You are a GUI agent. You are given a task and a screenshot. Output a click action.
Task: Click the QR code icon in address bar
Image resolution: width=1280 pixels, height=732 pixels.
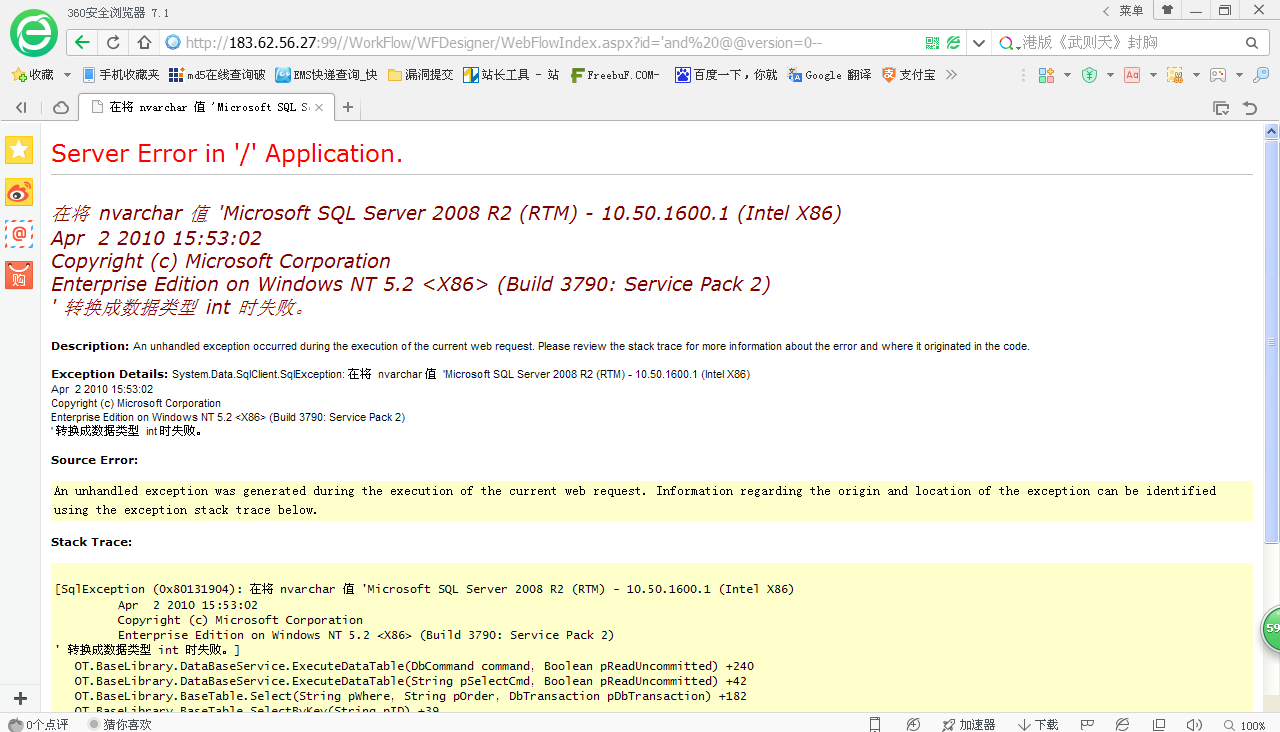point(932,43)
